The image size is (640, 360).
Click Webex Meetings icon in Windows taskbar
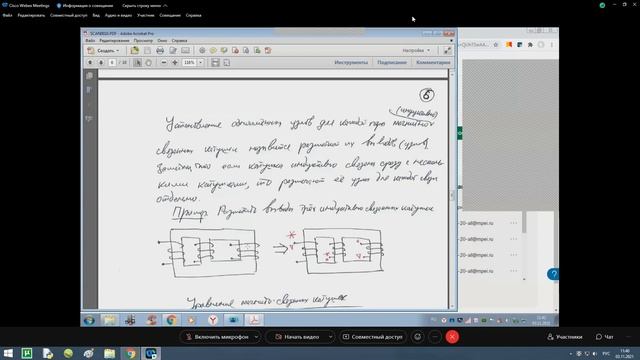click(x=151, y=353)
